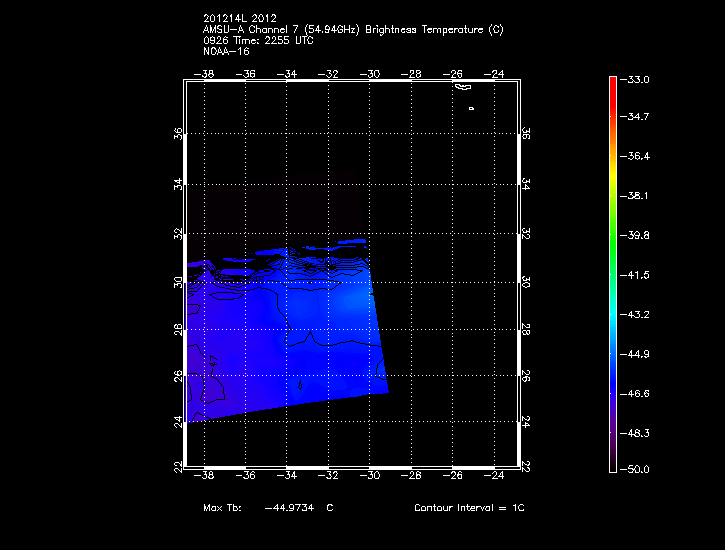Click the 30 latitude label on right axis
This screenshot has height=550, width=725.
click(527, 283)
